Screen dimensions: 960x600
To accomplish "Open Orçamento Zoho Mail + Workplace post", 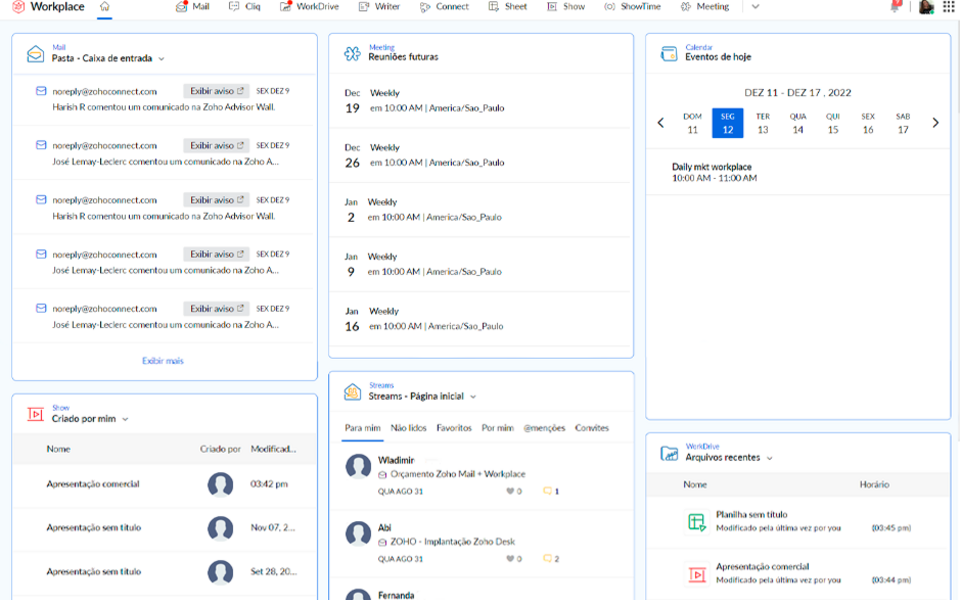I will coord(458,474).
